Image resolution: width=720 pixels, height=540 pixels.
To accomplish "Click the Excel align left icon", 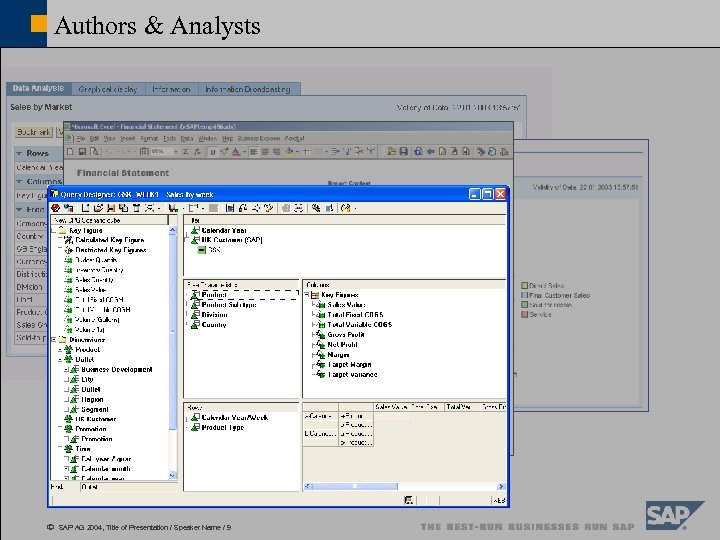I will tap(253, 152).
